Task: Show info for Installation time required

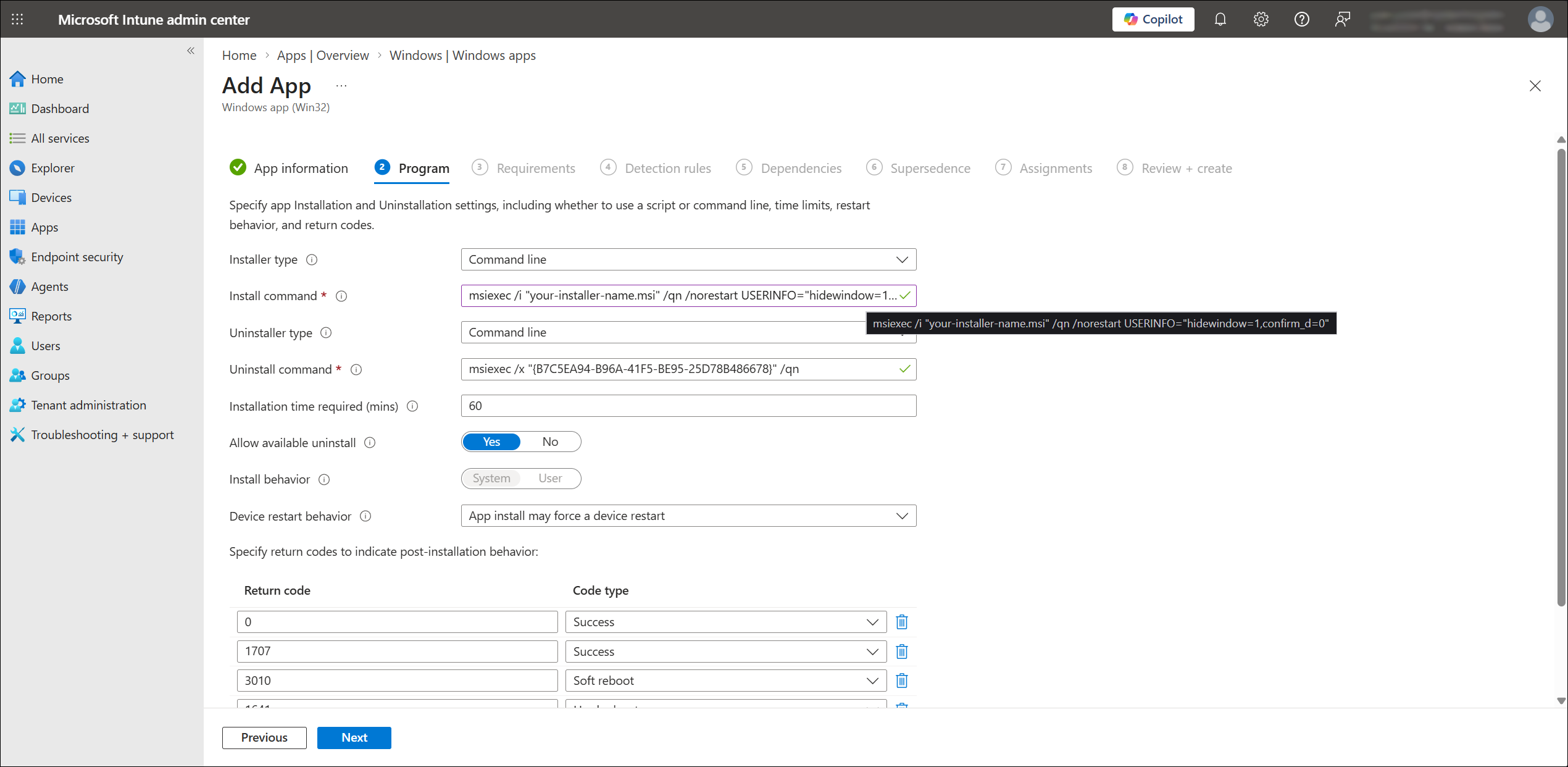Action: pyautogui.click(x=412, y=406)
